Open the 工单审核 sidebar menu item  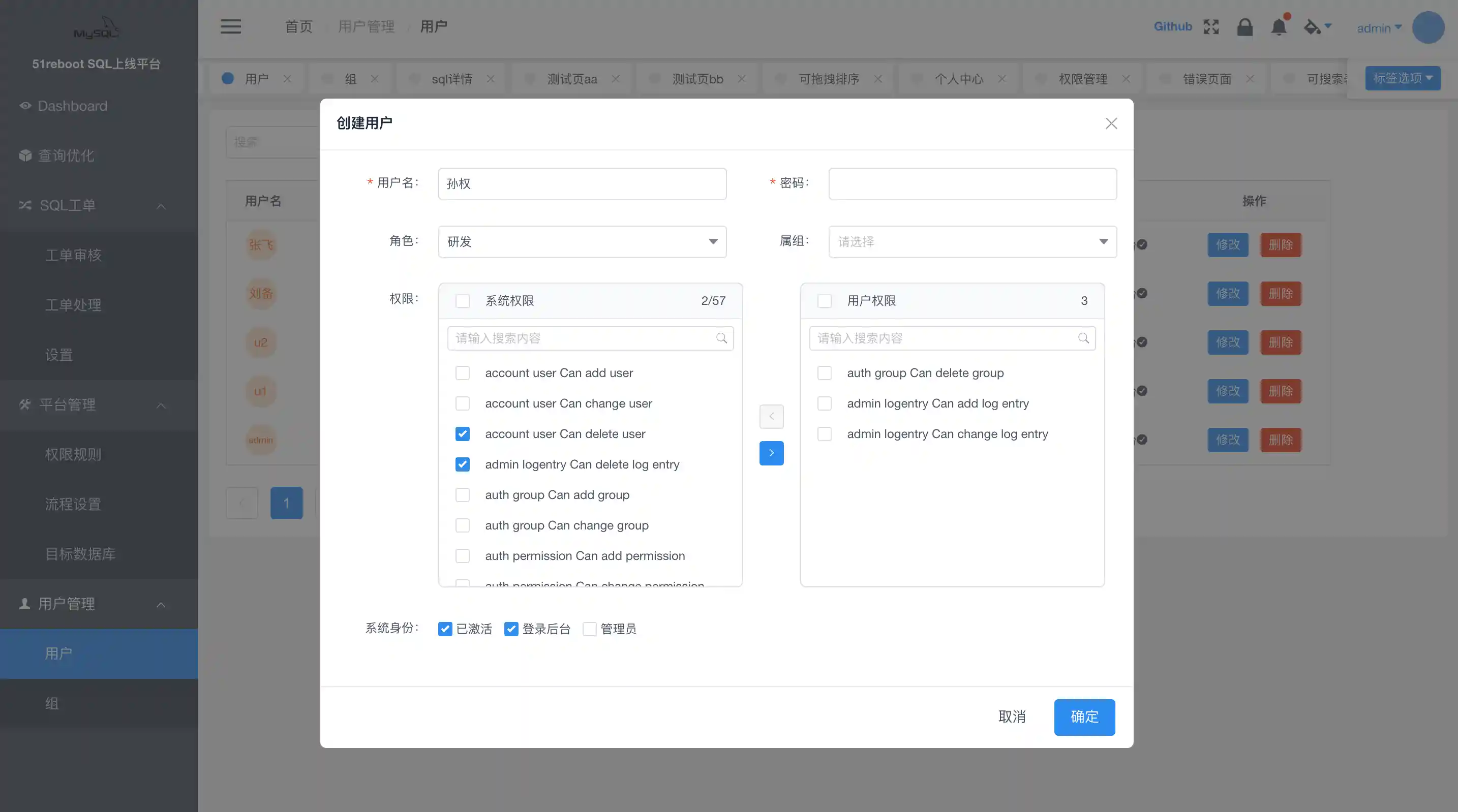point(74,255)
